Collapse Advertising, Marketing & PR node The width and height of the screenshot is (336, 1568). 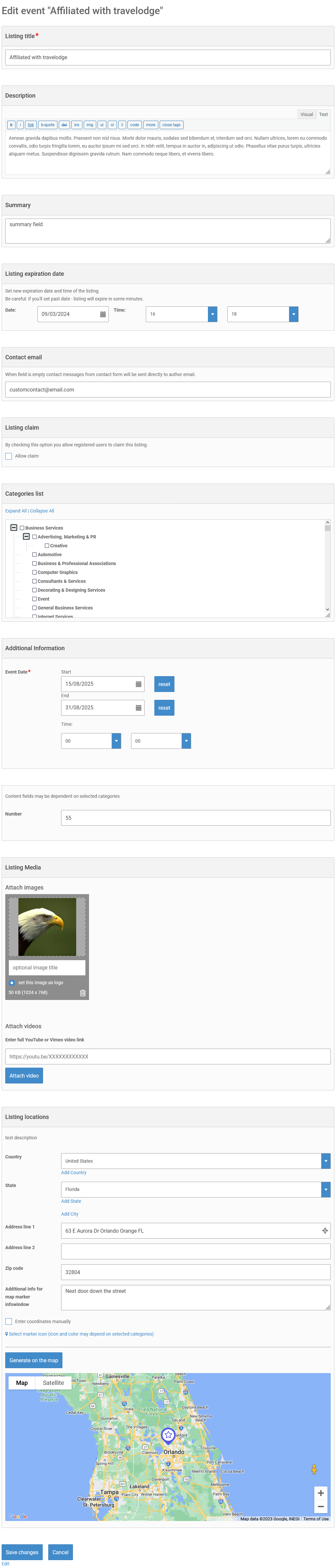click(26, 537)
